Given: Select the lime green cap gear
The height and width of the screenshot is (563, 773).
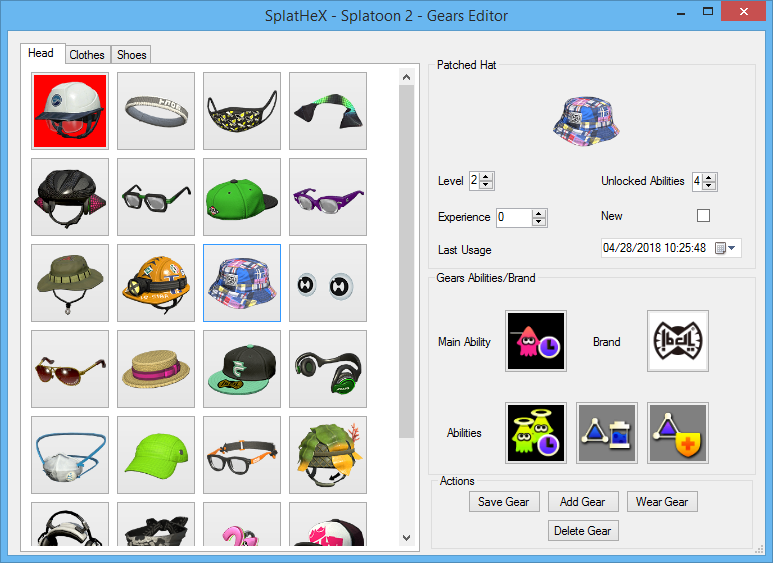Looking at the screenshot, I should (156, 455).
